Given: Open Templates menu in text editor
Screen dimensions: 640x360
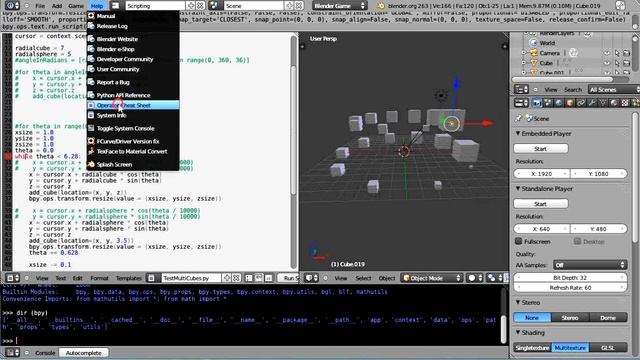Looking at the screenshot, I should (129, 278).
